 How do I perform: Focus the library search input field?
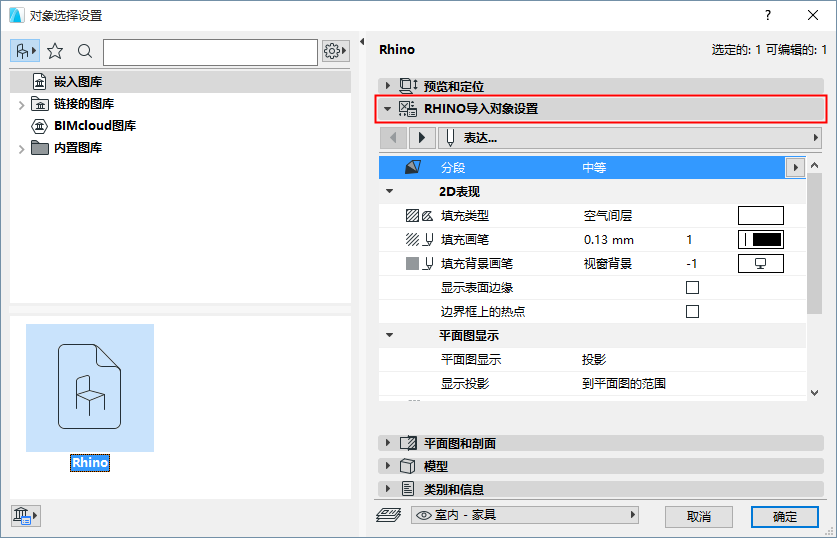[210, 52]
